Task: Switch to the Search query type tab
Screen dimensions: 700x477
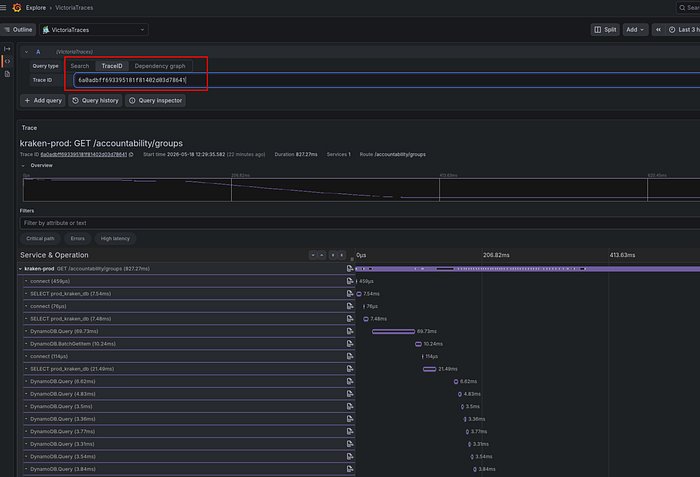Action: tap(80, 66)
